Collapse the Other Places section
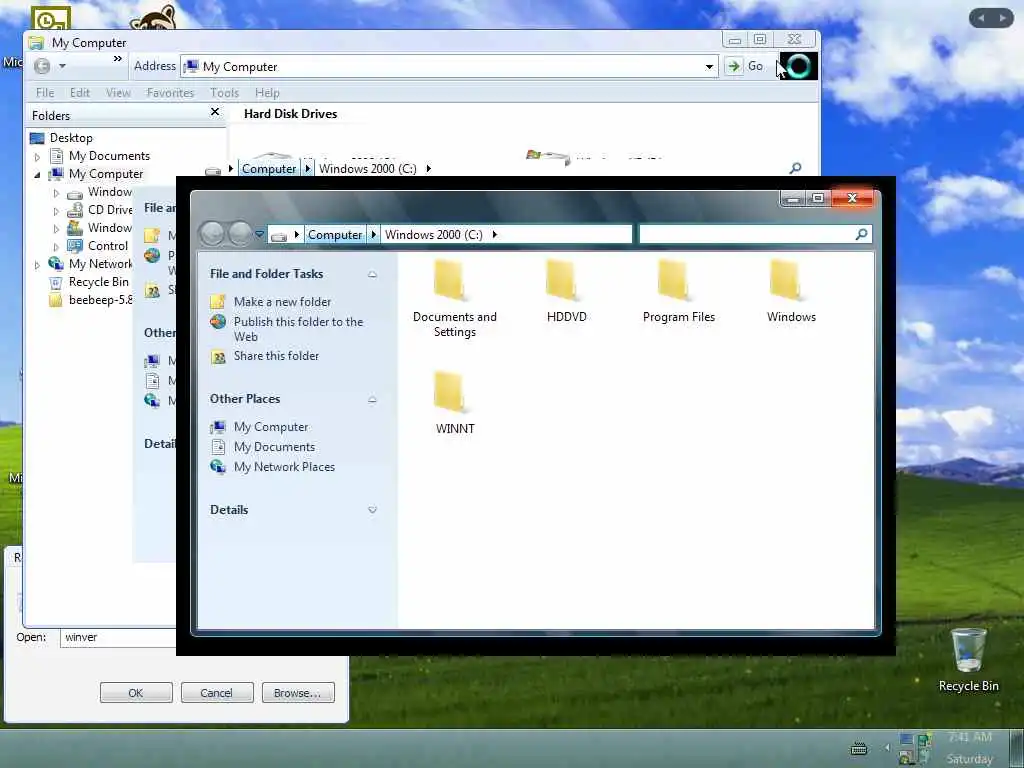The width and height of the screenshot is (1024, 768). (x=372, y=399)
